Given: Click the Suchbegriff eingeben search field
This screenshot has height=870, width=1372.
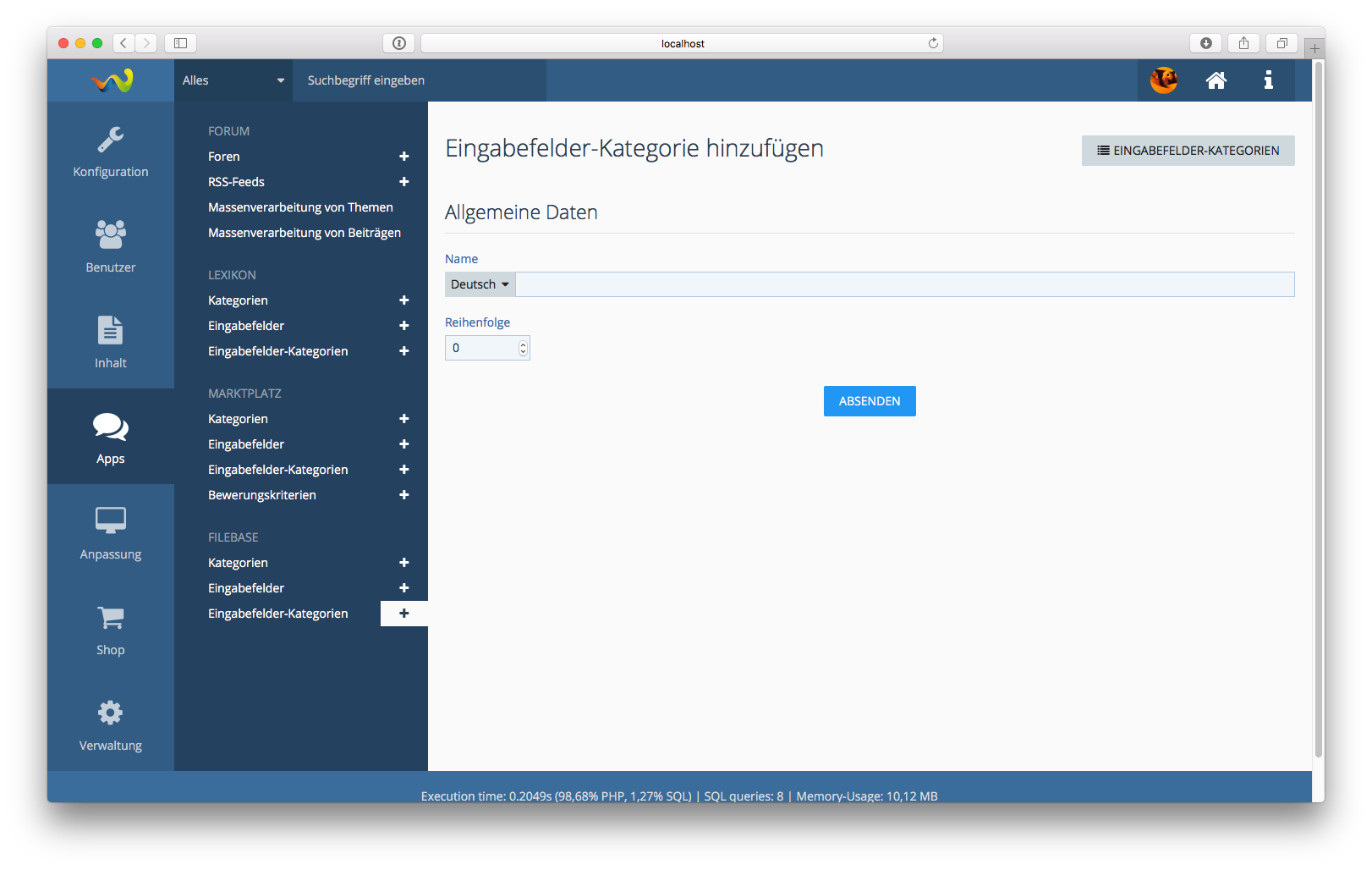Looking at the screenshot, I should (x=419, y=80).
